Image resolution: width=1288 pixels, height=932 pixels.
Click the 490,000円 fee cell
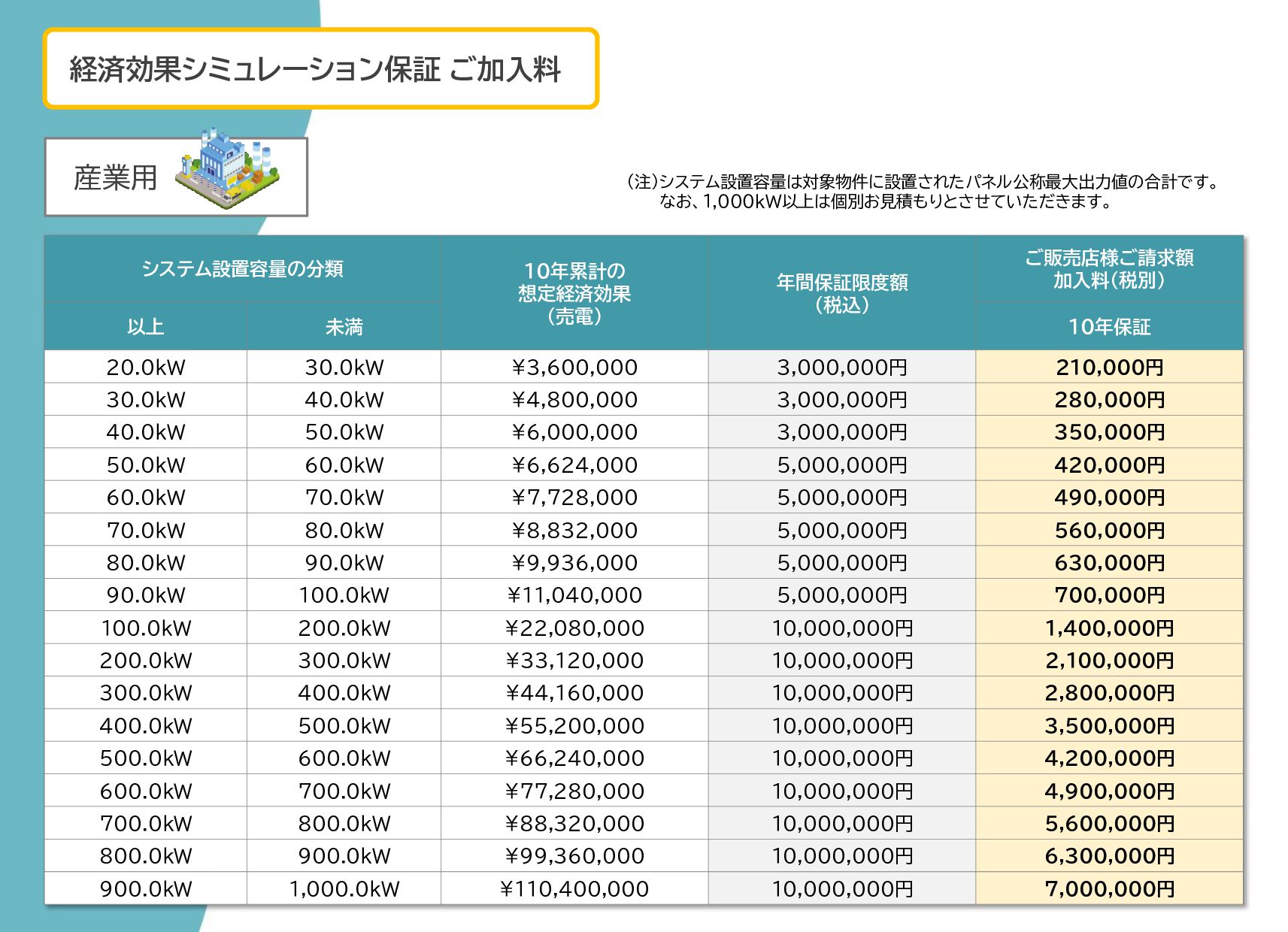point(1109,497)
